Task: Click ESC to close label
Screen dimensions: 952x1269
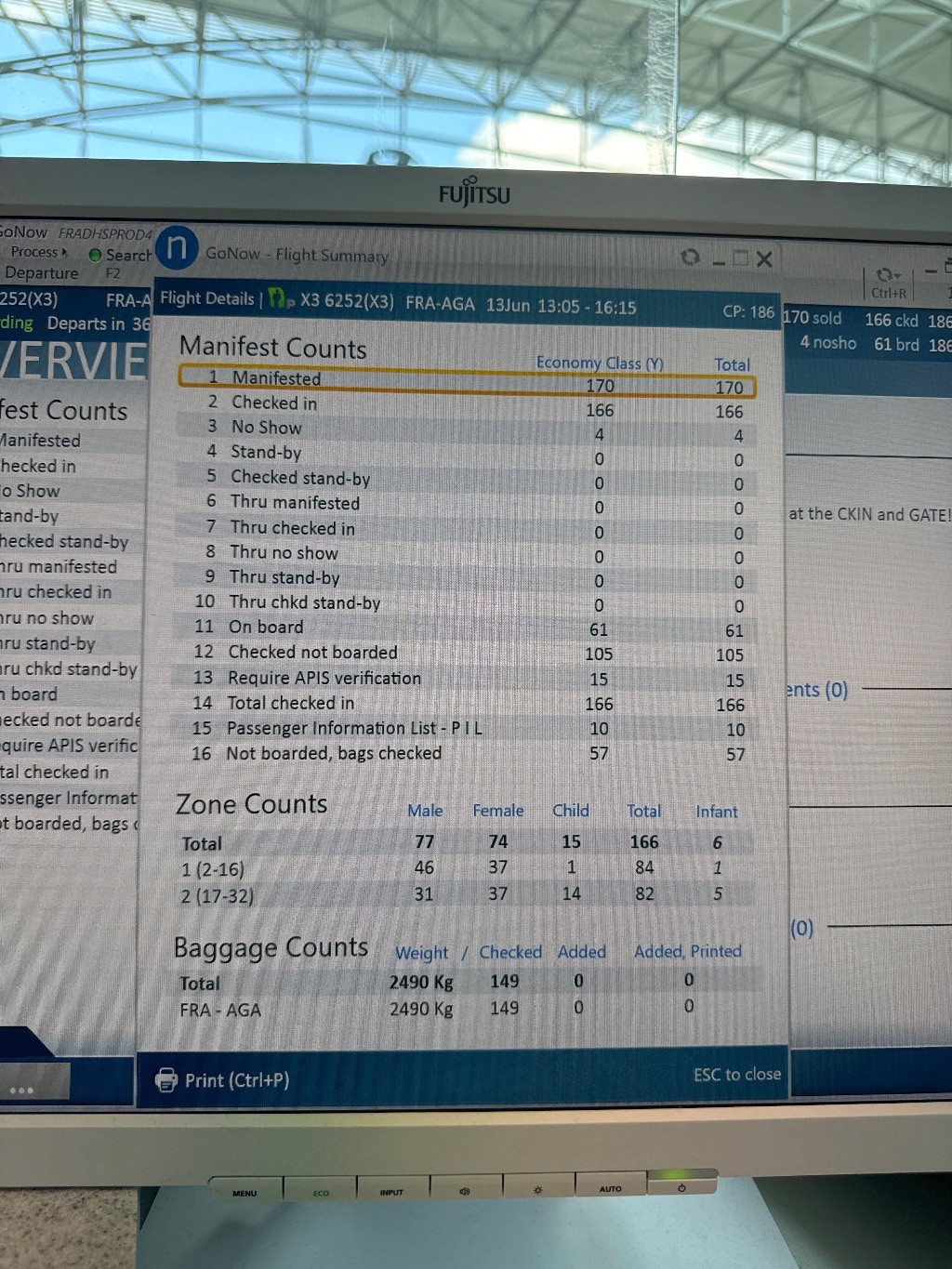Action: (x=736, y=1075)
